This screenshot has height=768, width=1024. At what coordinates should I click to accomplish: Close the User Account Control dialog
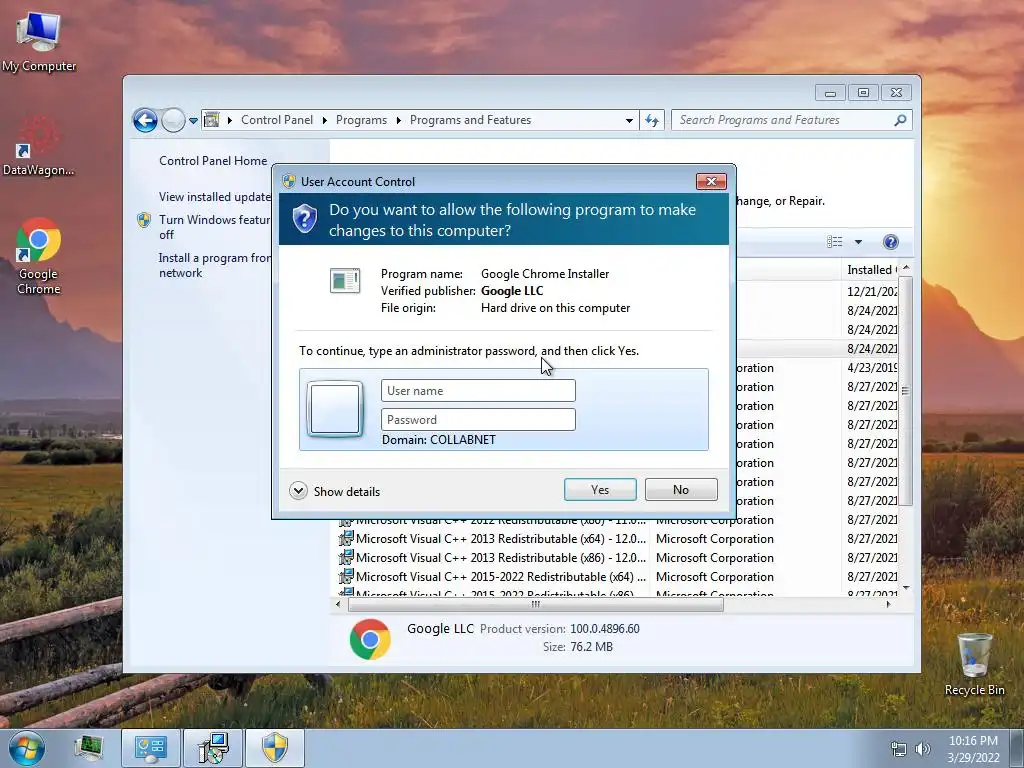(x=711, y=182)
